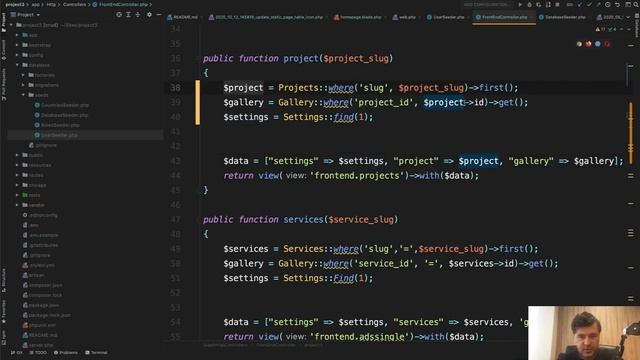640x360 pixels.
Task: Expand the storage folder
Action: click(17, 185)
